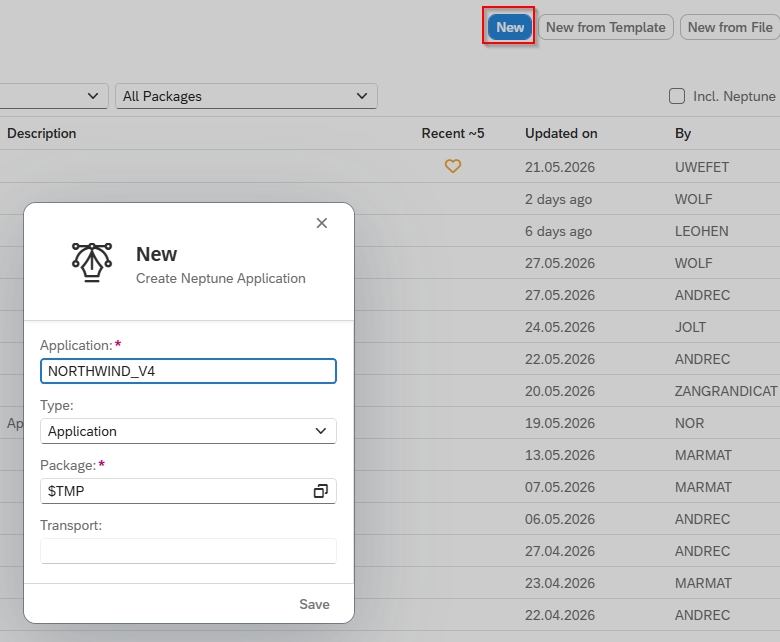780x642 pixels.
Task: Click the JOLT user cell
Action: point(690,327)
